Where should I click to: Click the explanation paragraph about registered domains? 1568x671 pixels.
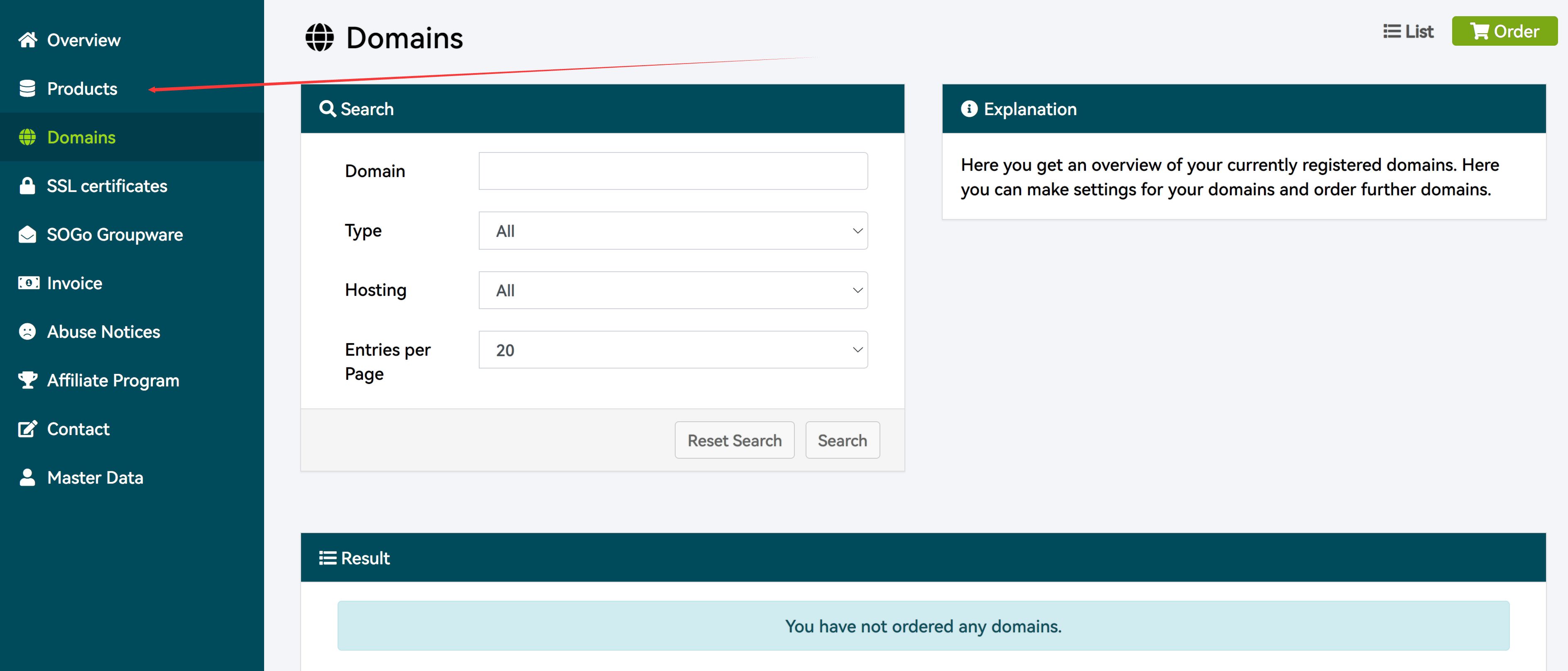[x=1230, y=177]
